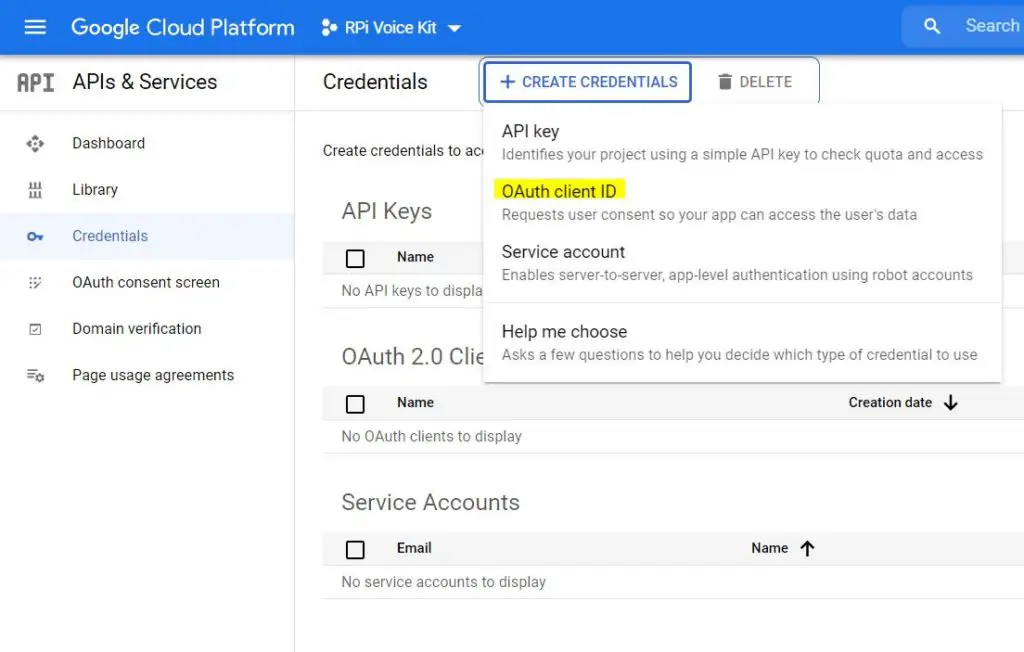
Task: Open the OAuth consent screen page
Action: 146,282
